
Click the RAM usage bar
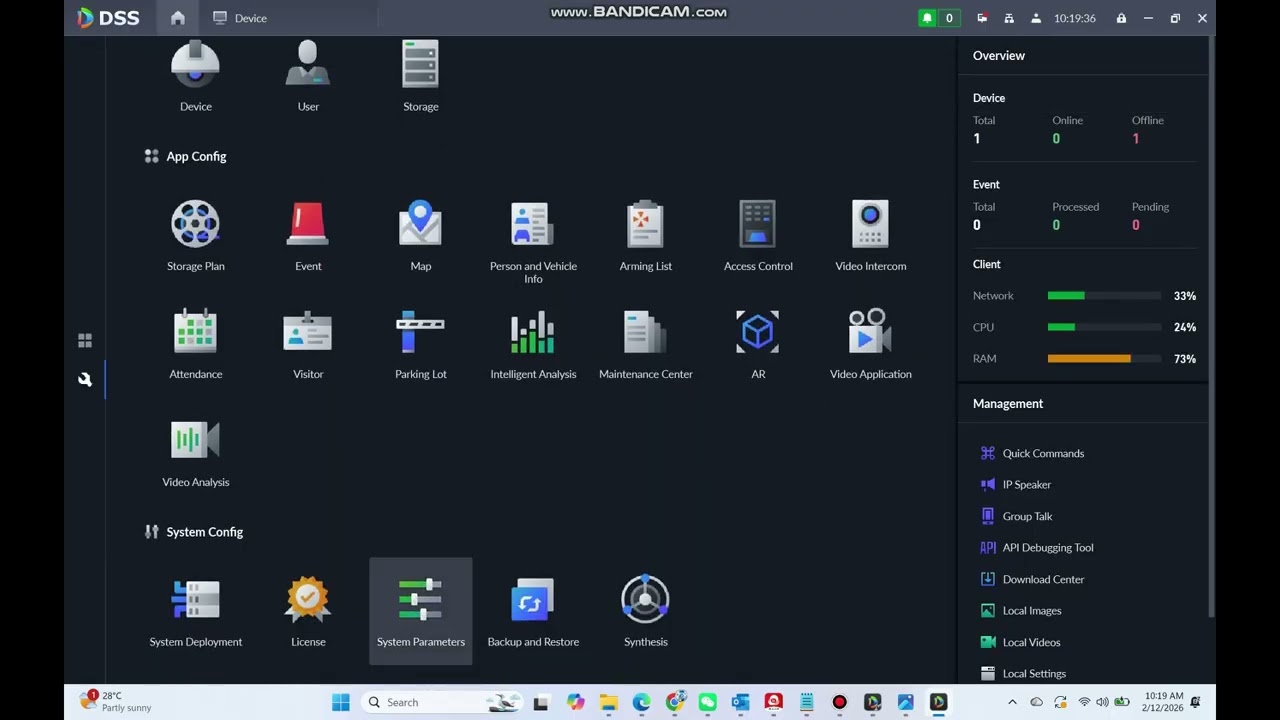click(1104, 358)
